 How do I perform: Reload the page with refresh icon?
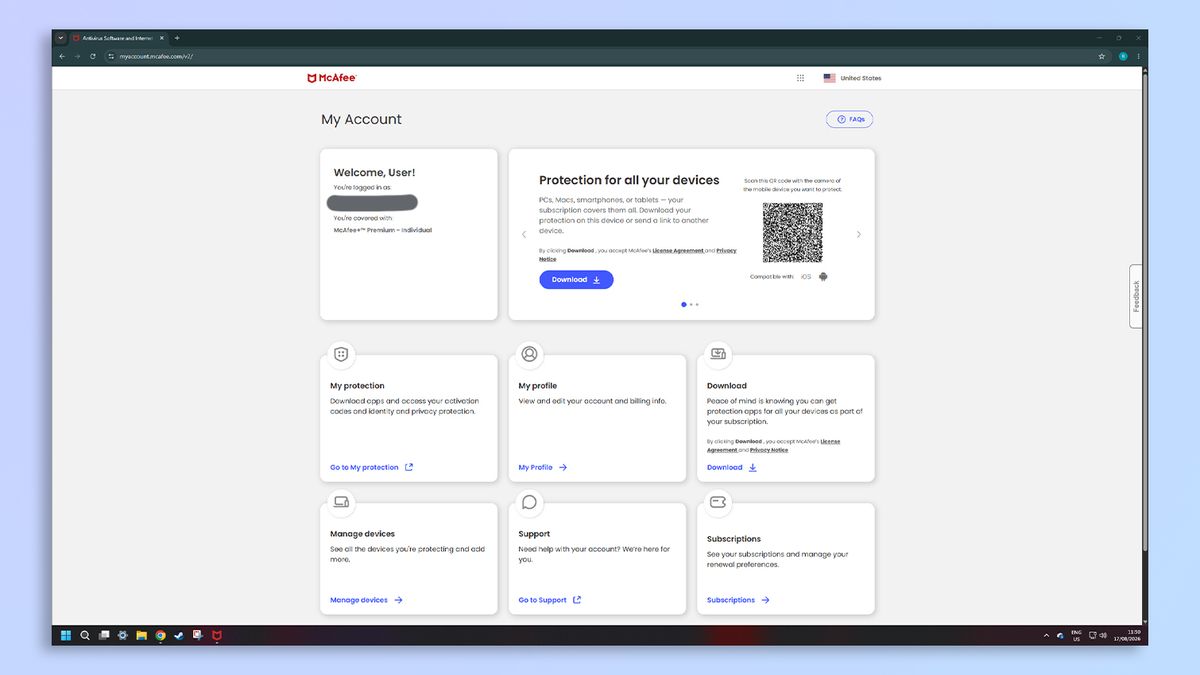click(x=93, y=56)
